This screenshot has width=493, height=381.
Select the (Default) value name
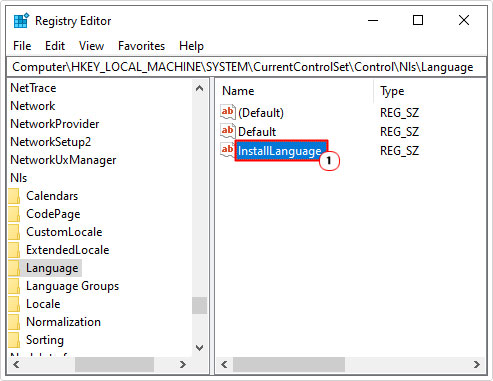[x=261, y=113]
